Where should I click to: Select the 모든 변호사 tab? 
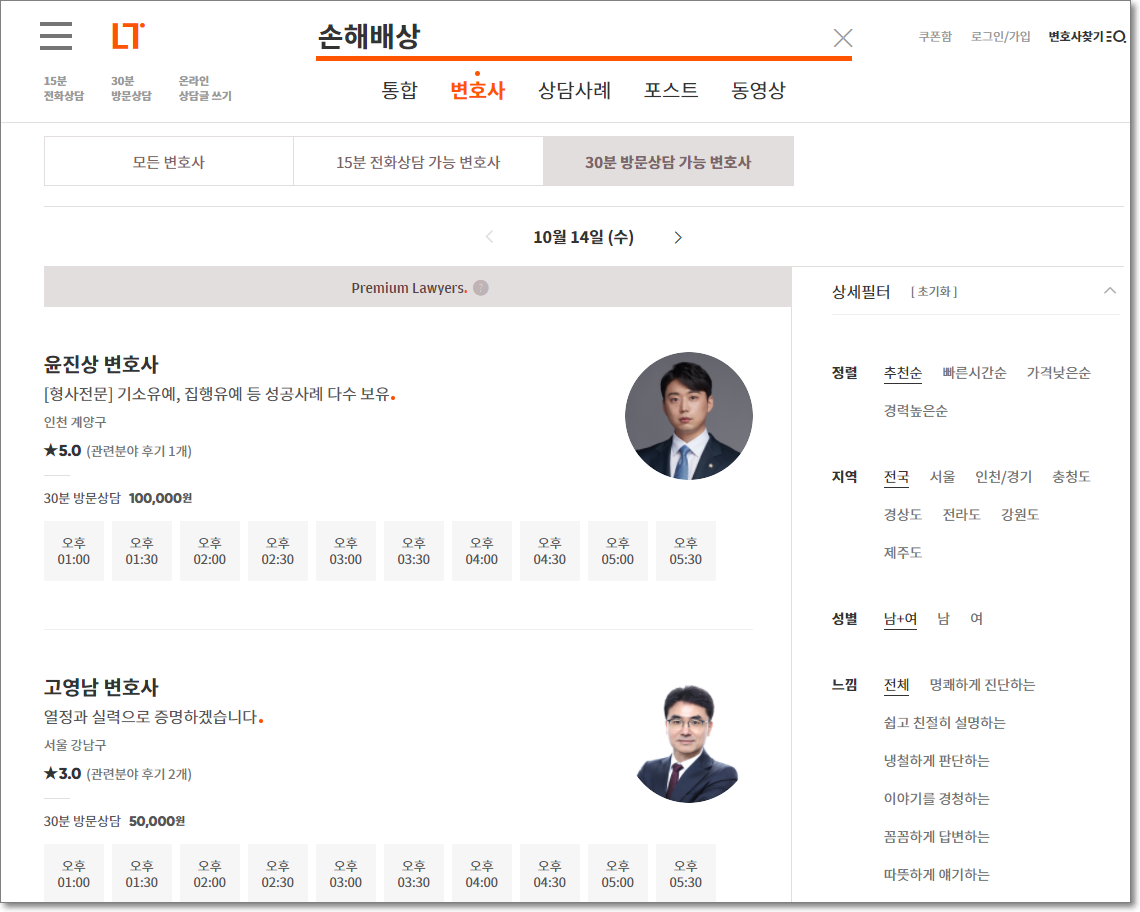pyautogui.click(x=169, y=161)
